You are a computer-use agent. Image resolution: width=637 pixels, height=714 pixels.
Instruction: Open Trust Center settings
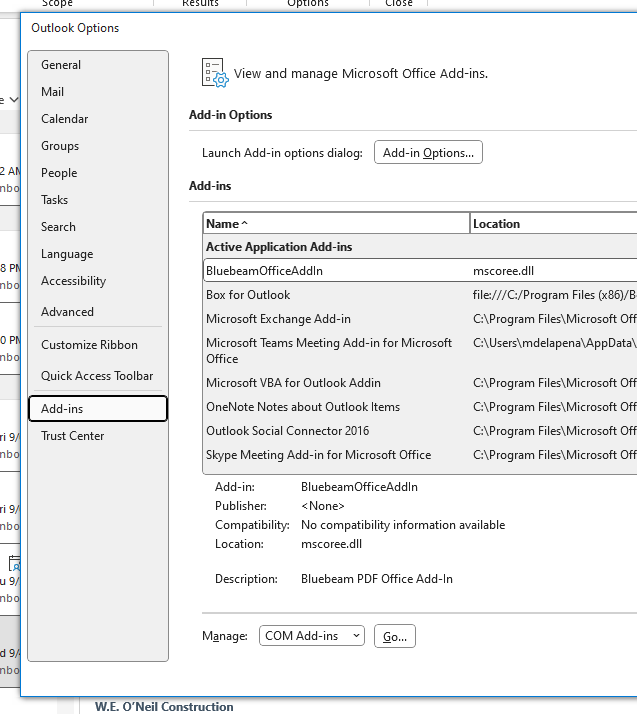coord(98,436)
